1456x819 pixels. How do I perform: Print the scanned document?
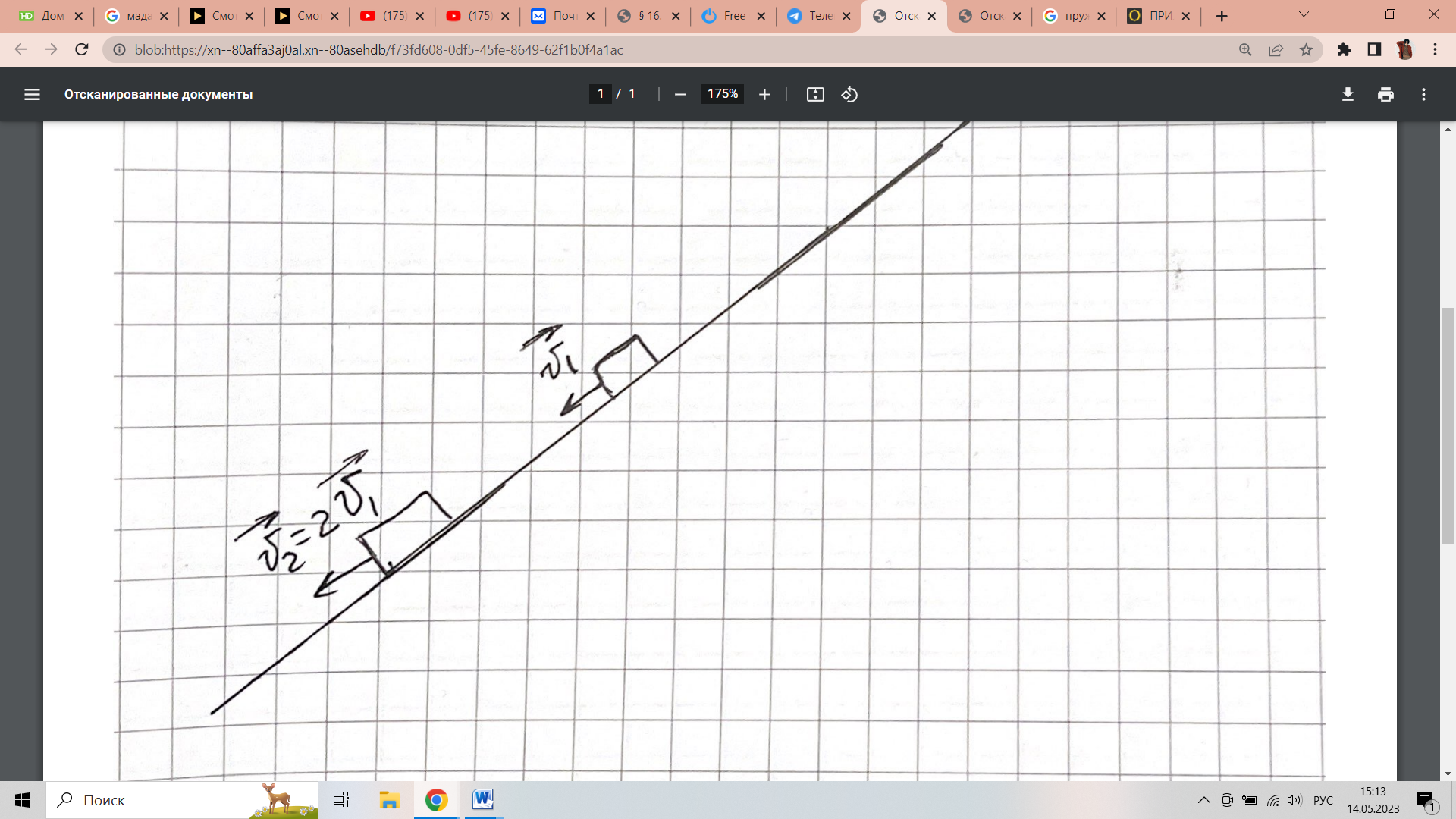[x=1385, y=94]
